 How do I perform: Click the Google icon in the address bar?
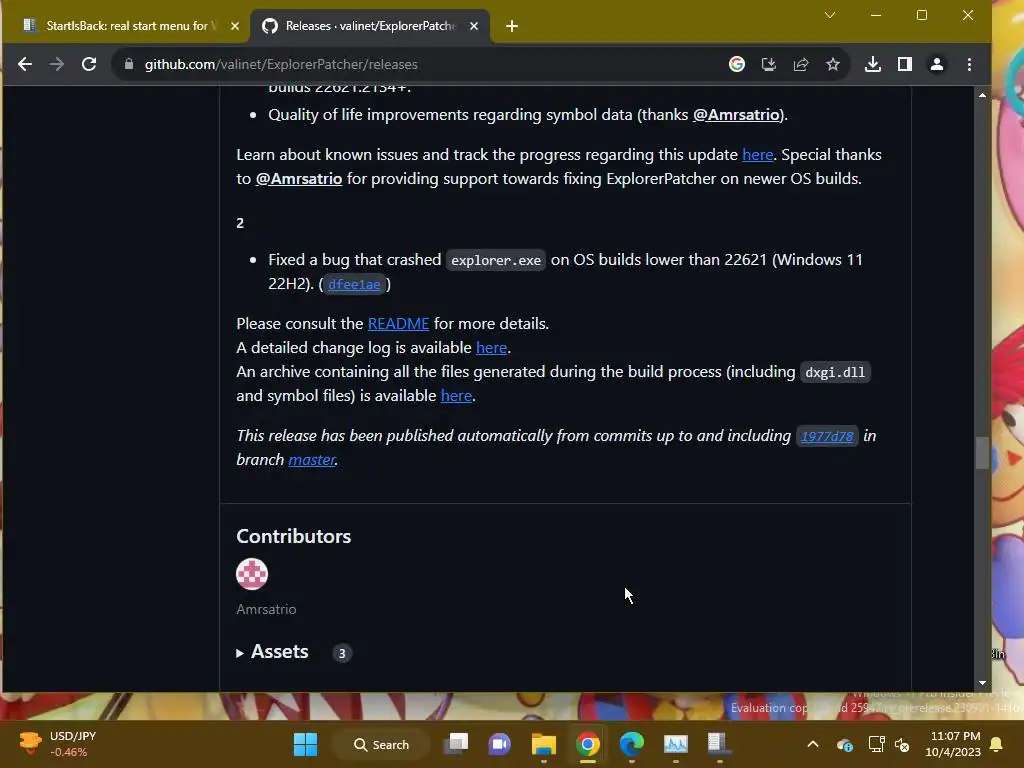click(x=737, y=64)
